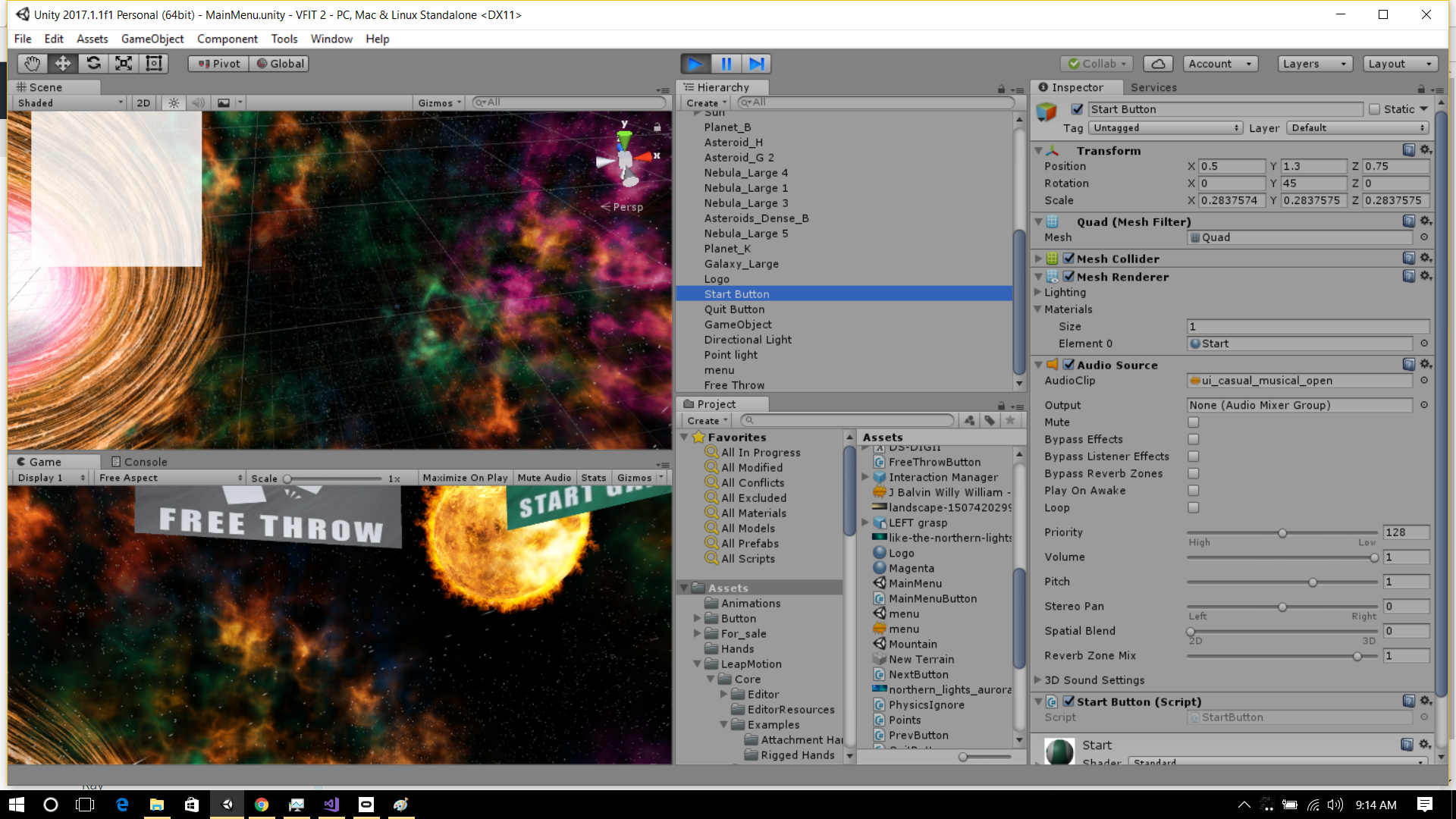Select the Scale tool icon
1456x819 pixels.
[124, 64]
